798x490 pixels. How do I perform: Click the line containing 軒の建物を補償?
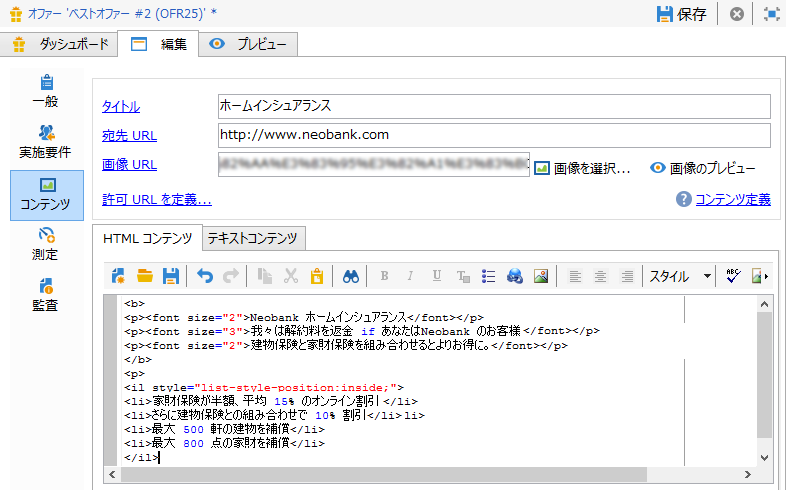pyautogui.click(x=224, y=429)
